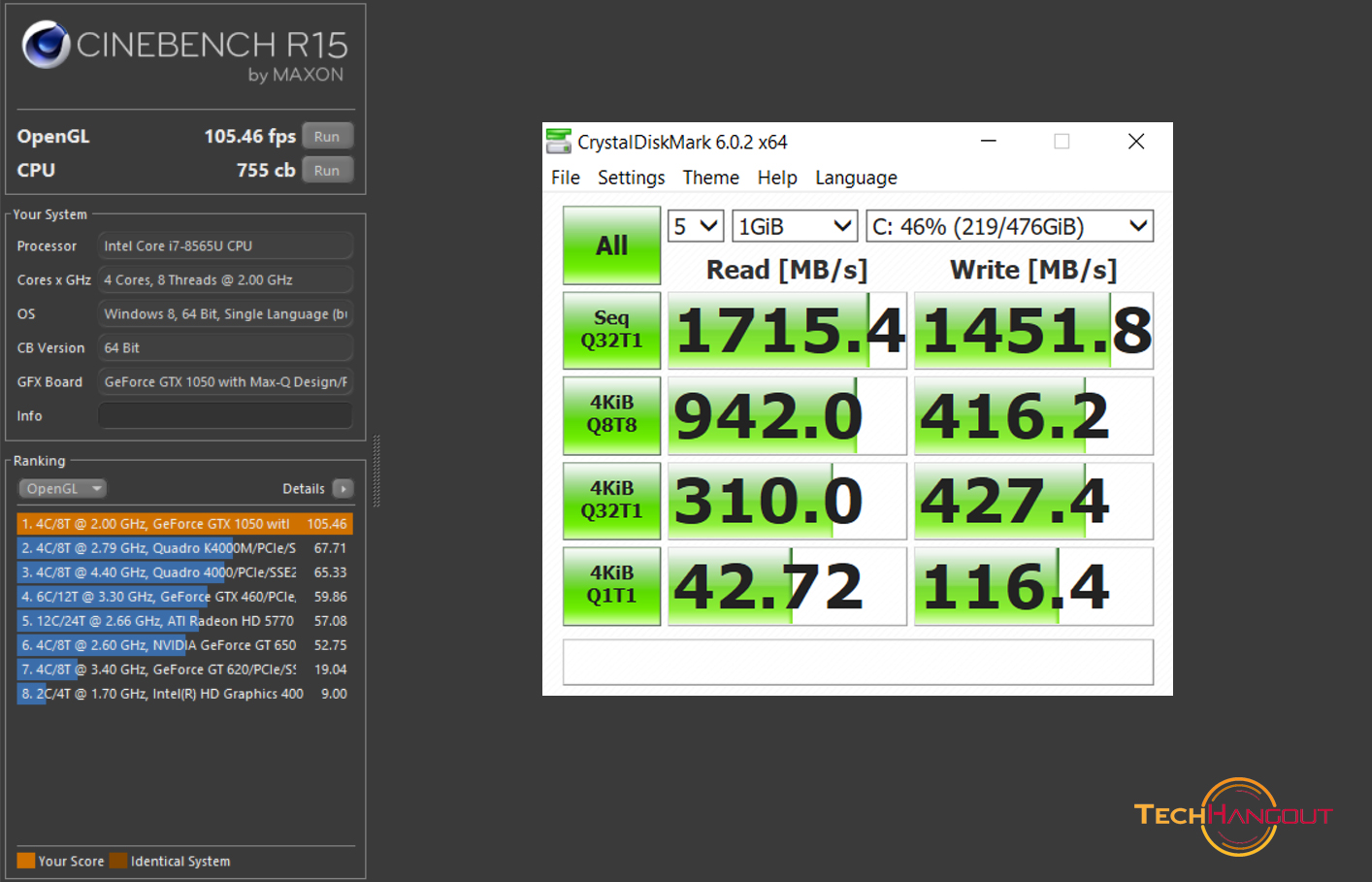
Task: Click the orange Your Score legend swatch
Action: (x=26, y=861)
